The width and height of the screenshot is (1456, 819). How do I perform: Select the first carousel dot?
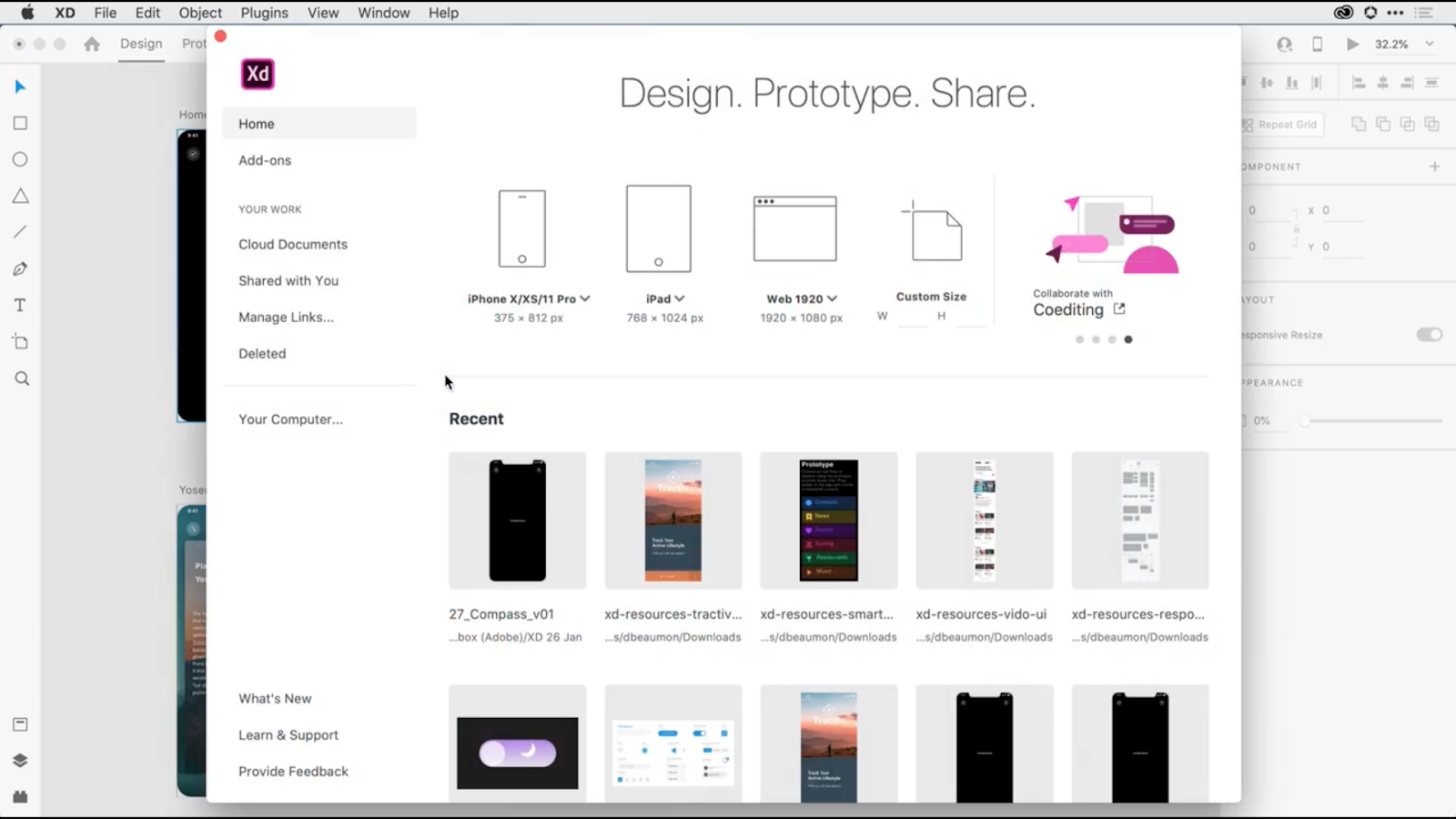click(x=1079, y=339)
